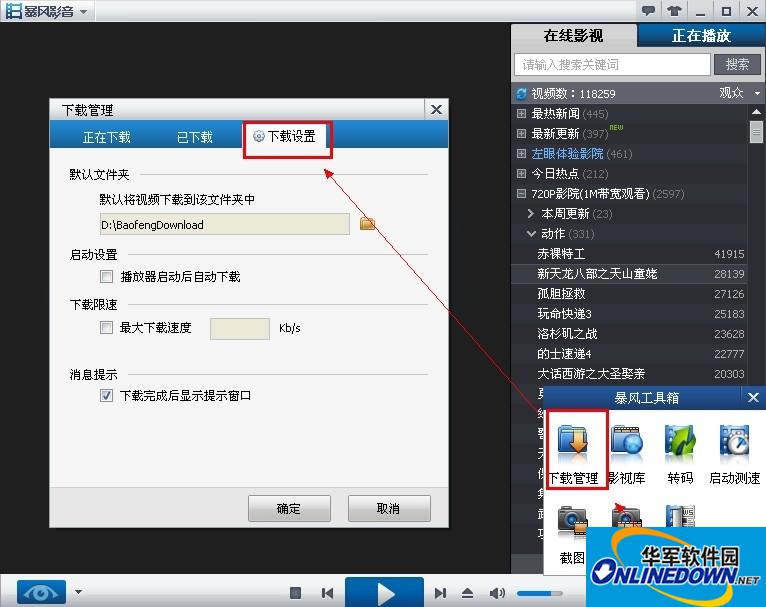Collapse the 720P影院 category
The image size is (766, 607).
pos(522,193)
